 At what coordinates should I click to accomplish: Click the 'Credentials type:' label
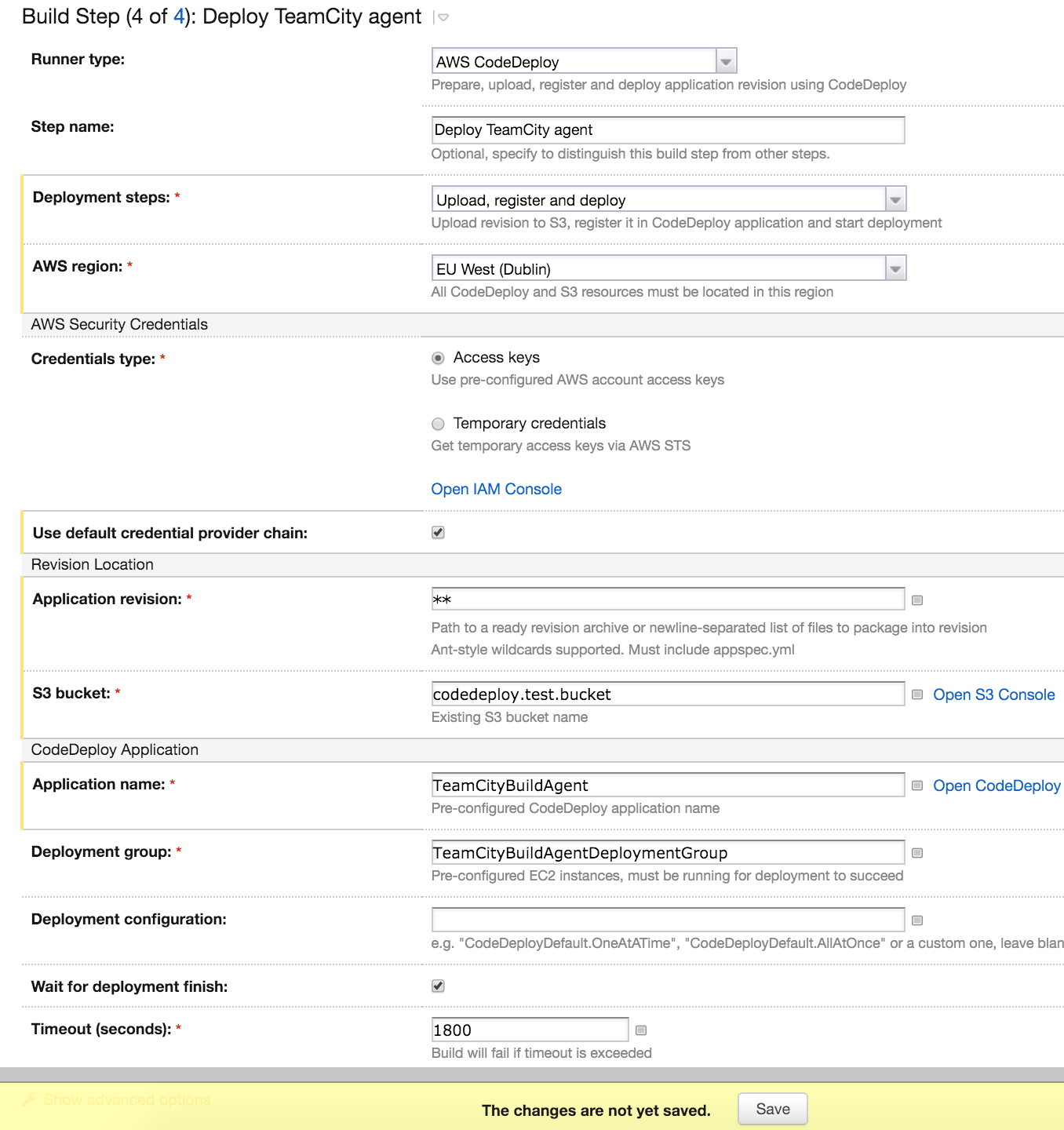[x=93, y=359]
